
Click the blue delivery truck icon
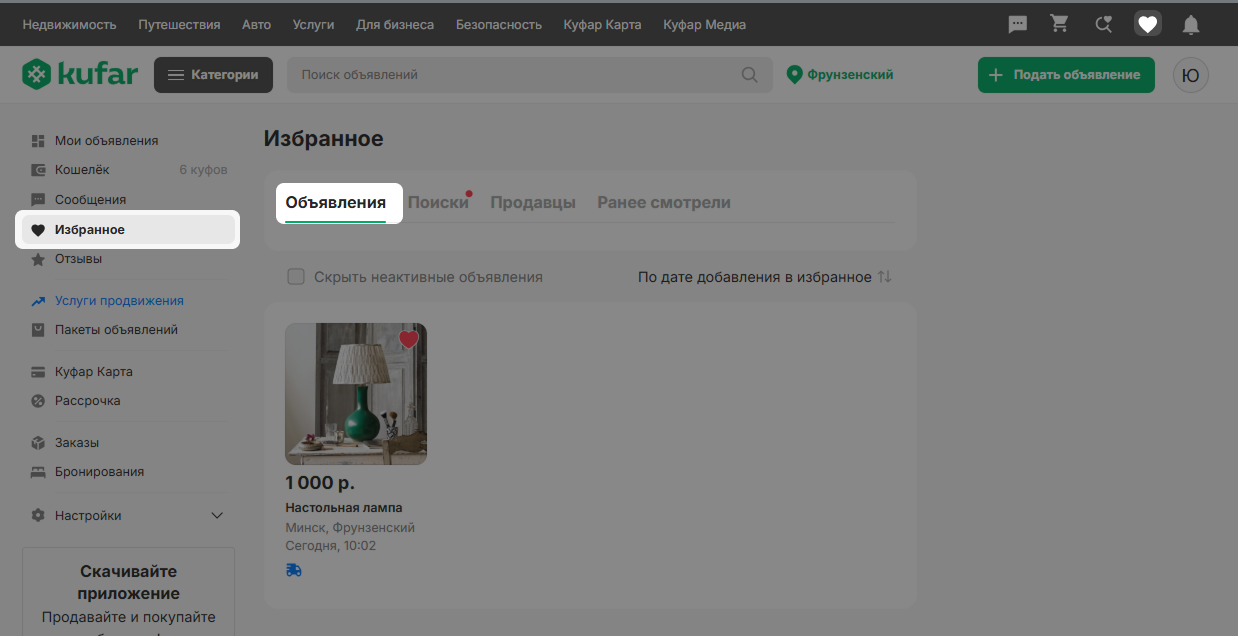(x=293, y=570)
